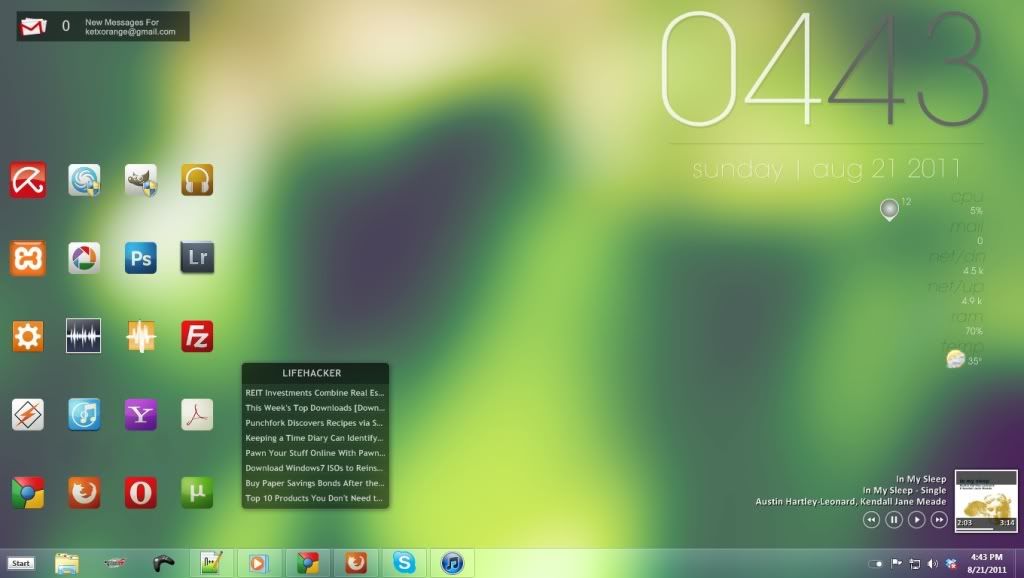1024x578 pixels.
Task: Open the Lifehacker article about Windows7 ISOs
Action: coord(315,467)
